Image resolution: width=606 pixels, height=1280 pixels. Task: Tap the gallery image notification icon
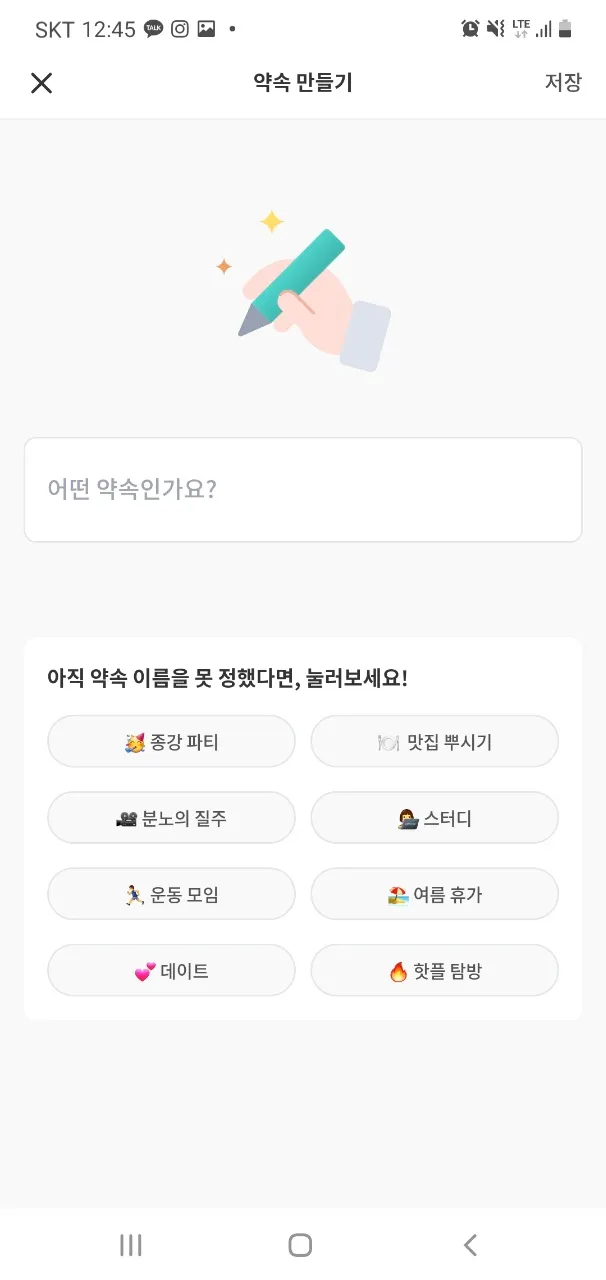[x=206, y=29]
